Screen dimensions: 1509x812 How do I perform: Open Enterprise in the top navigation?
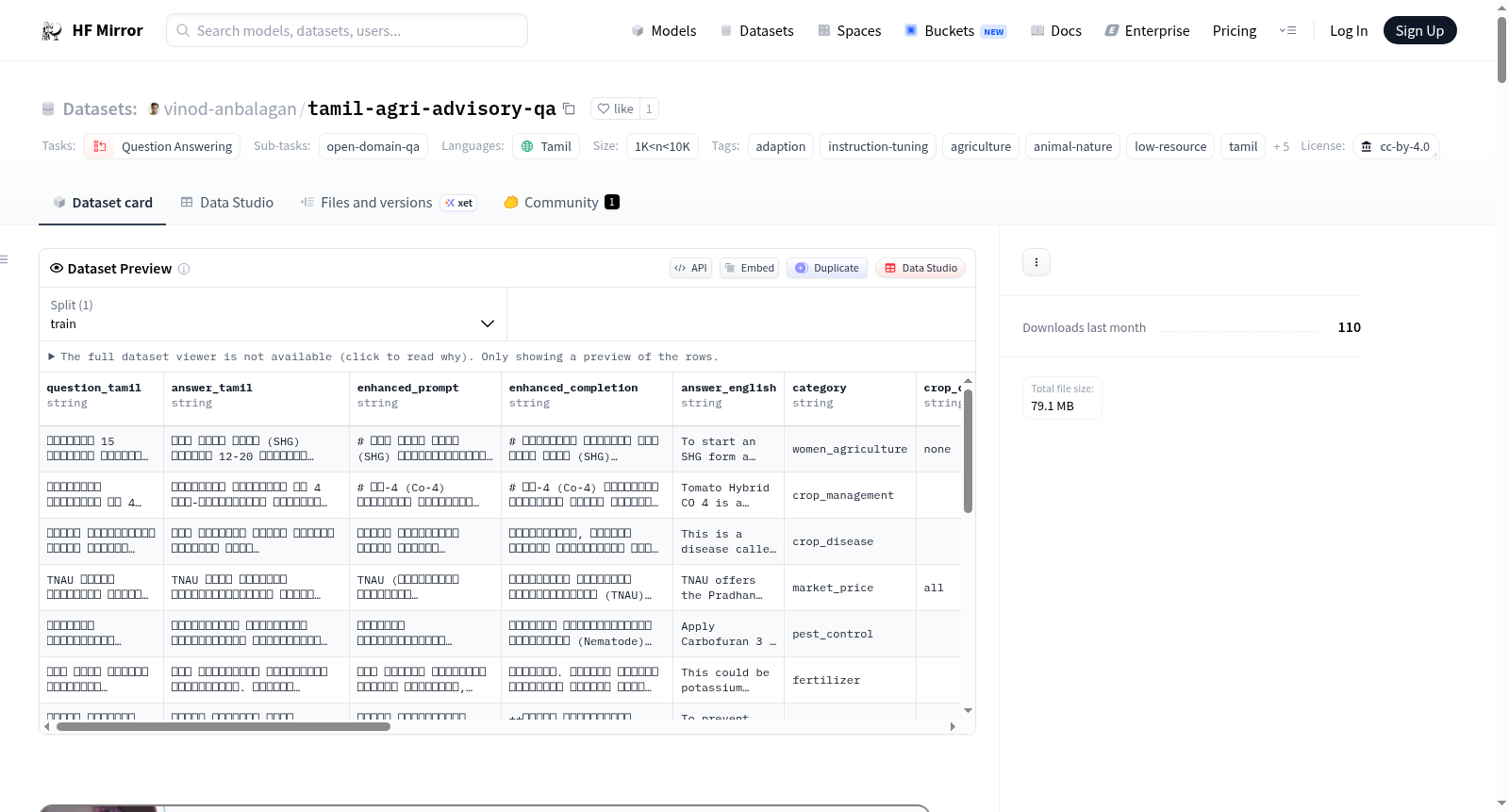[1147, 30]
